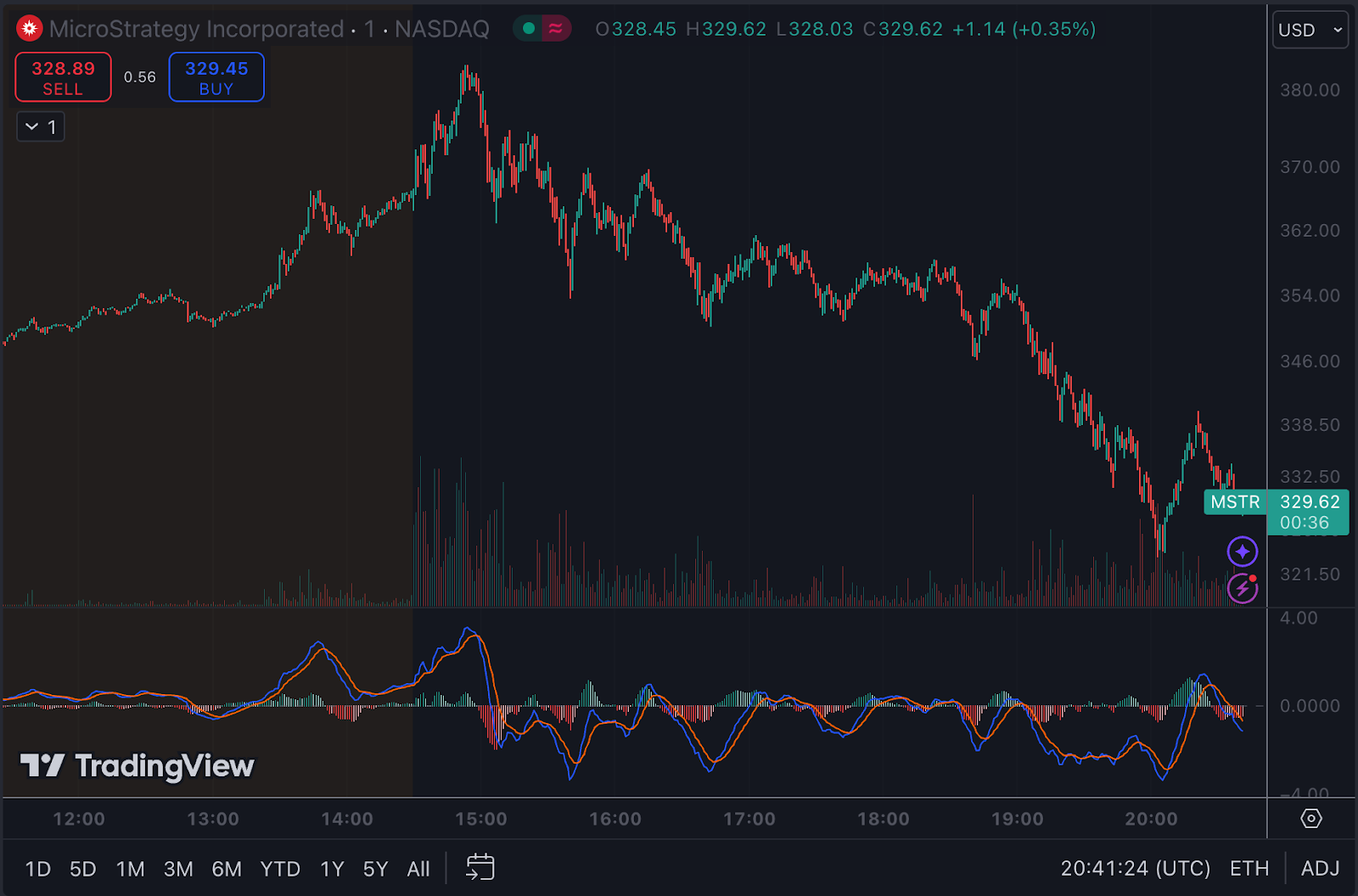Viewport: 1358px width, 896px height.
Task: Open the lightning bolt alerts icon
Action: tap(1243, 588)
